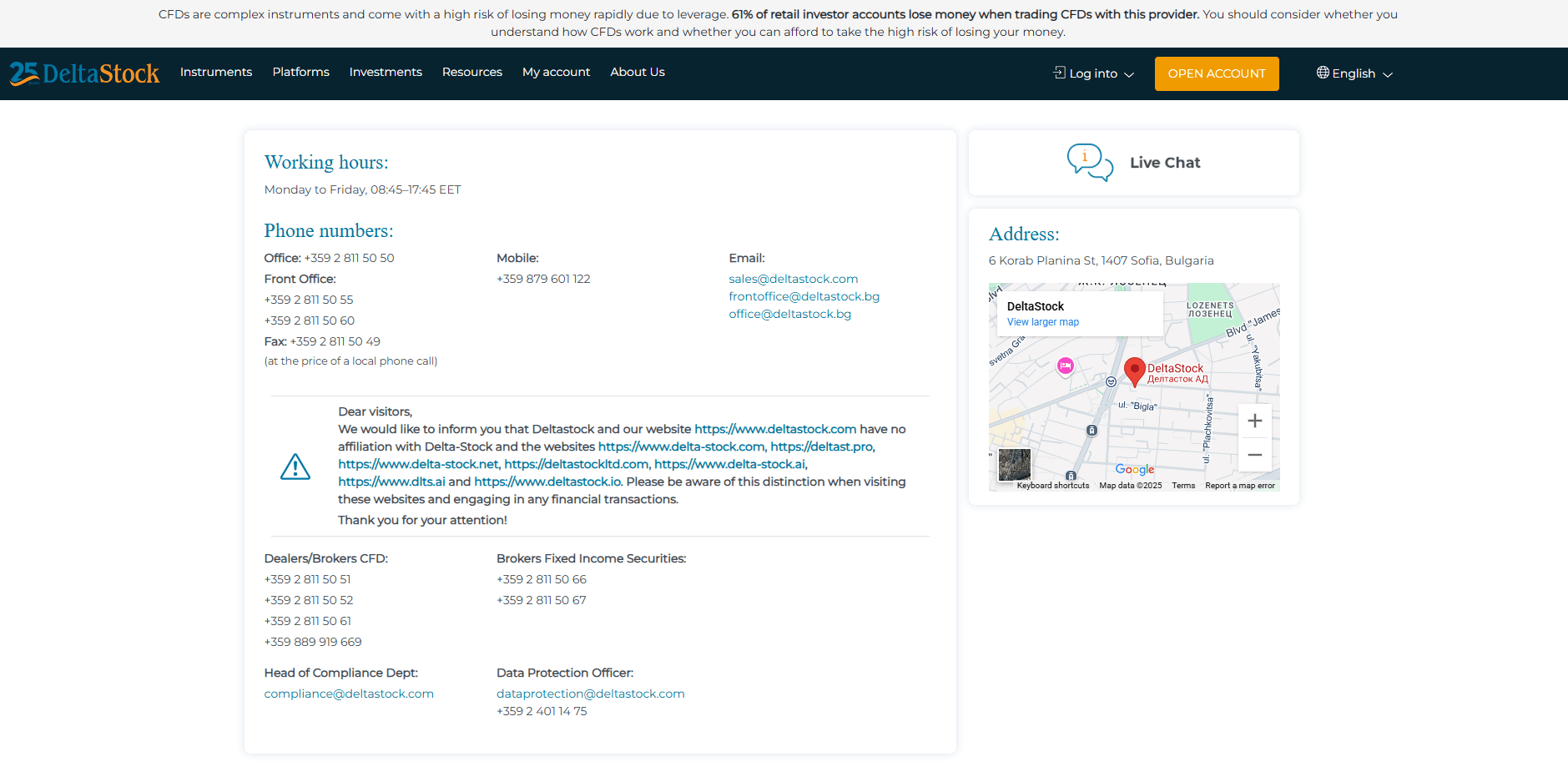Open the My account menu

click(x=556, y=72)
